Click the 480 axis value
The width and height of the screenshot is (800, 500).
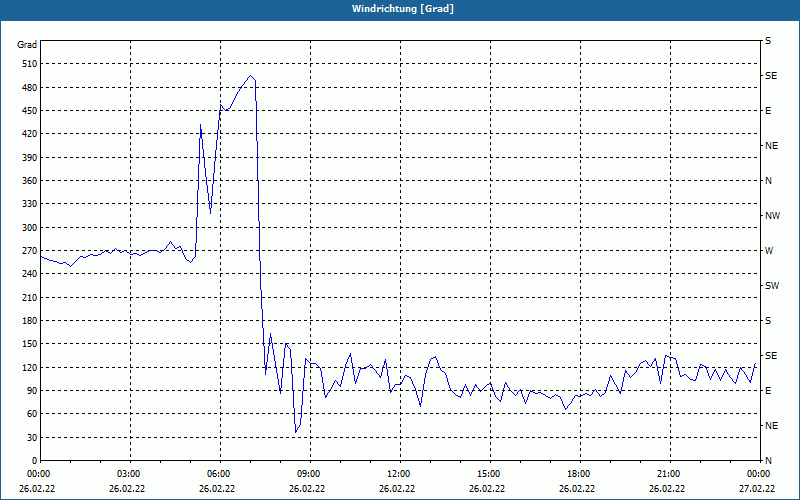coord(30,88)
